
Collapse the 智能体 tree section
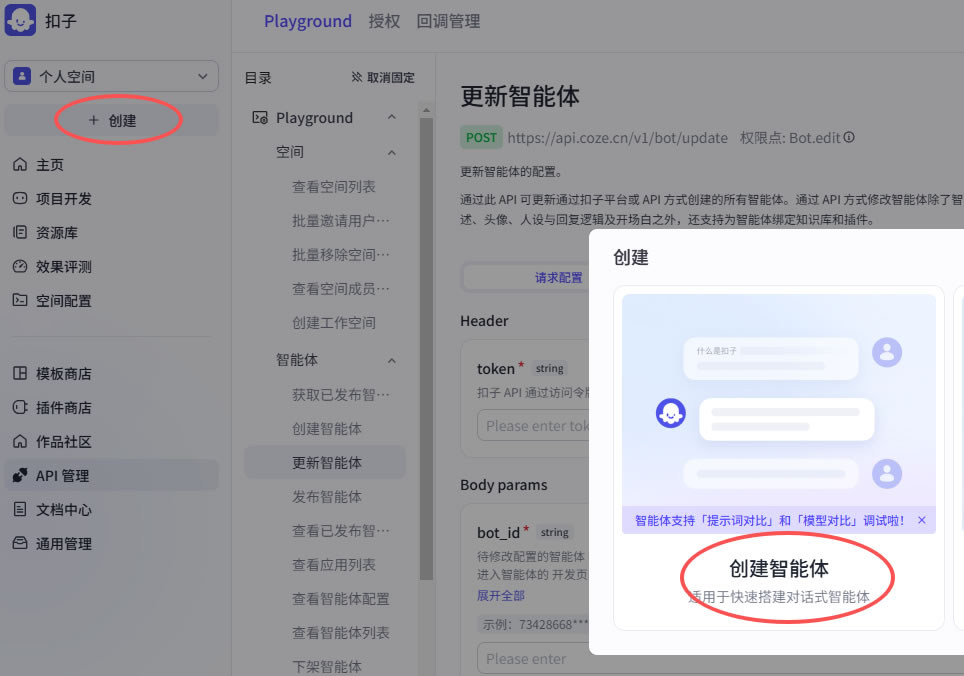point(392,360)
